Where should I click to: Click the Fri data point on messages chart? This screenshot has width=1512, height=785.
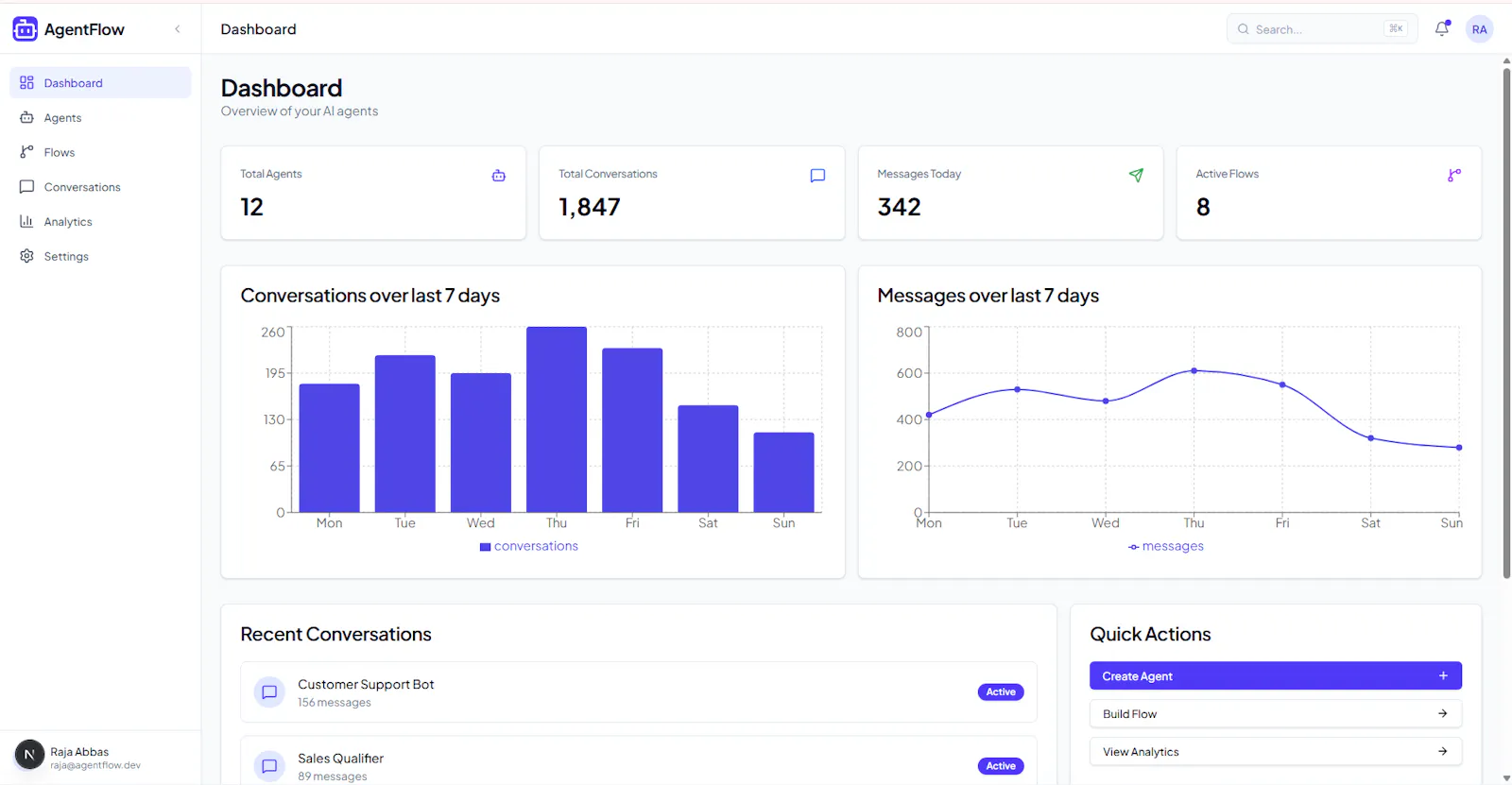coord(1282,384)
